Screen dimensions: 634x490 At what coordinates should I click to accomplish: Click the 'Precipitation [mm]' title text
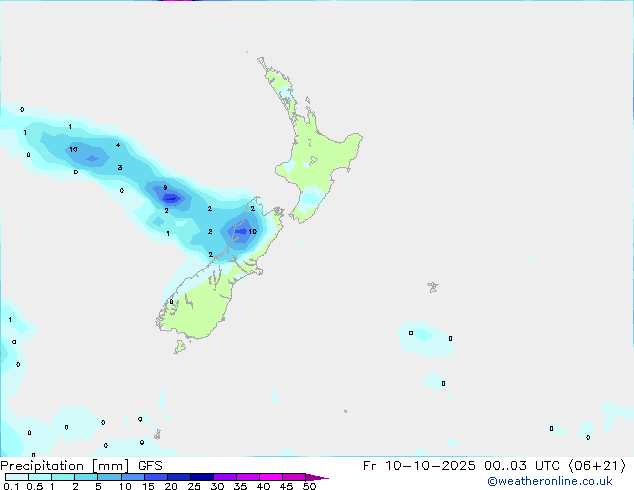pyautogui.click(x=64, y=466)
